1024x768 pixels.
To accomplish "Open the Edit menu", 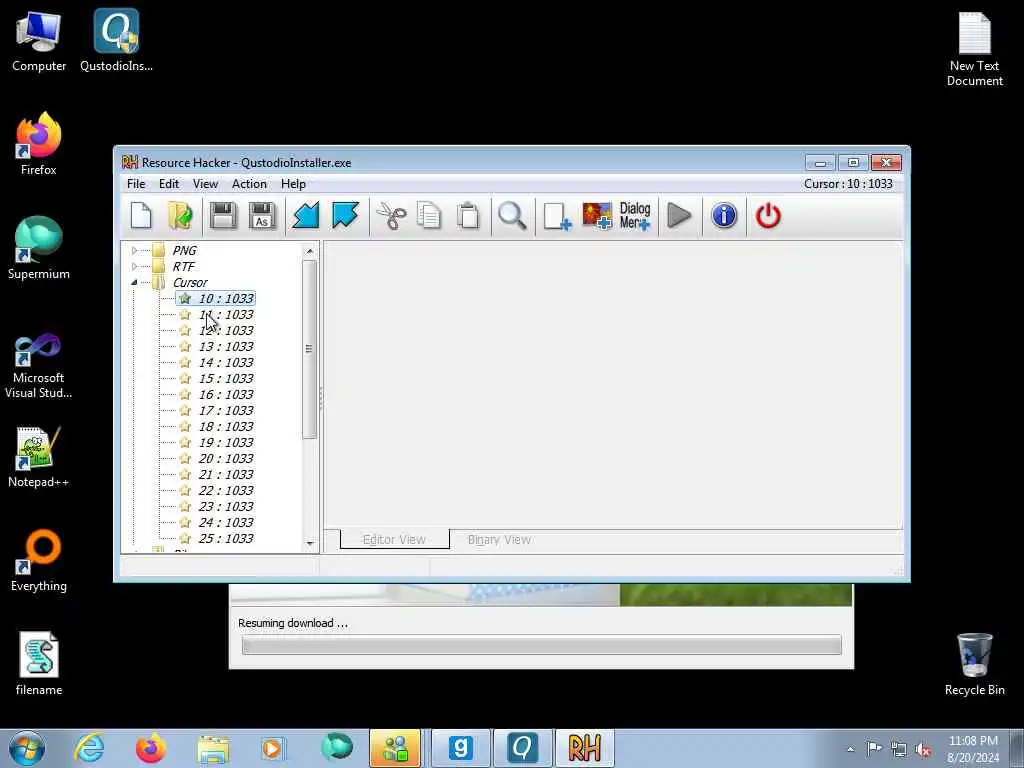I will click(x=168, y=184).
